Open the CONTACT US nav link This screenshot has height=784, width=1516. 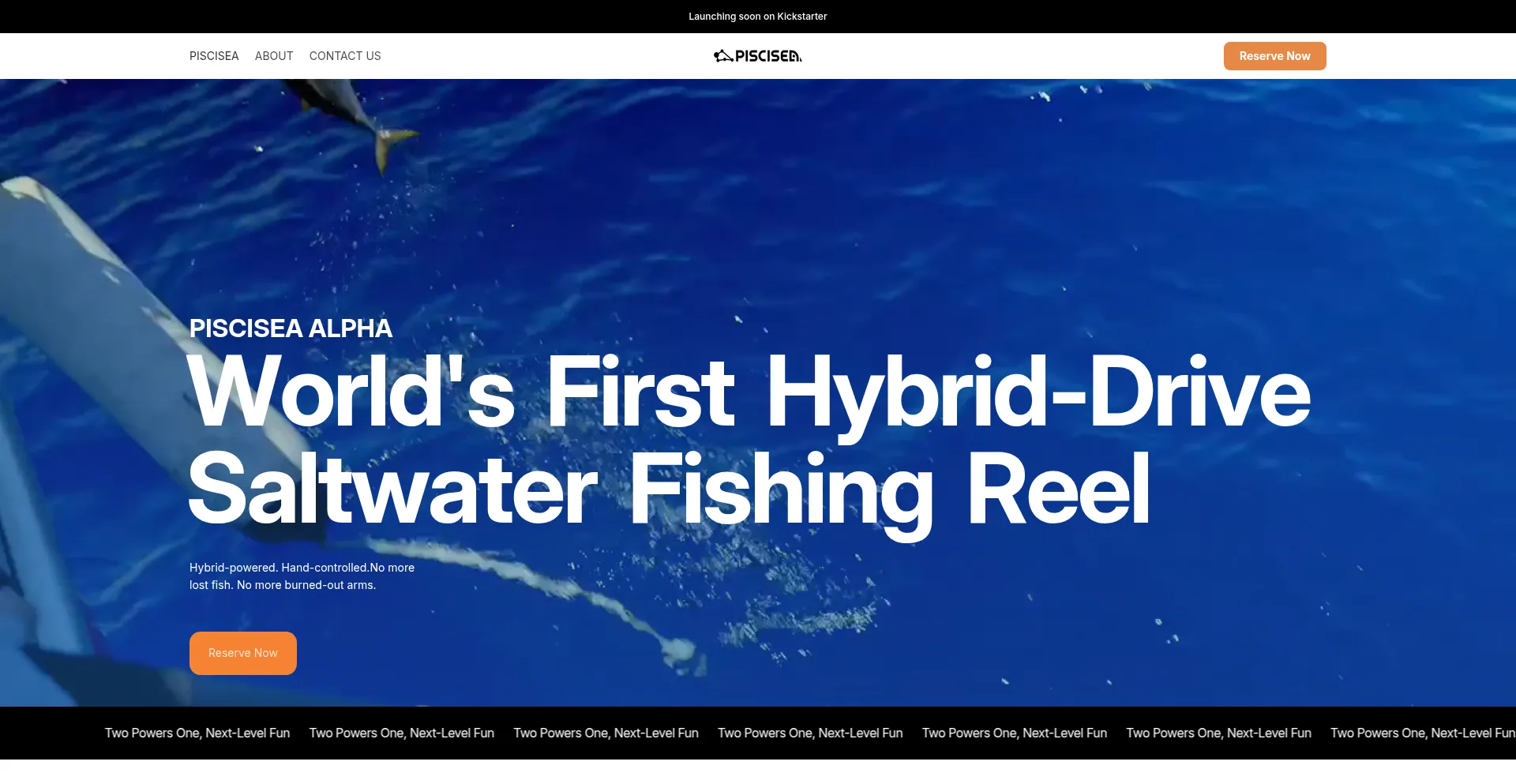pyautogui.click(x=345, y=56)
